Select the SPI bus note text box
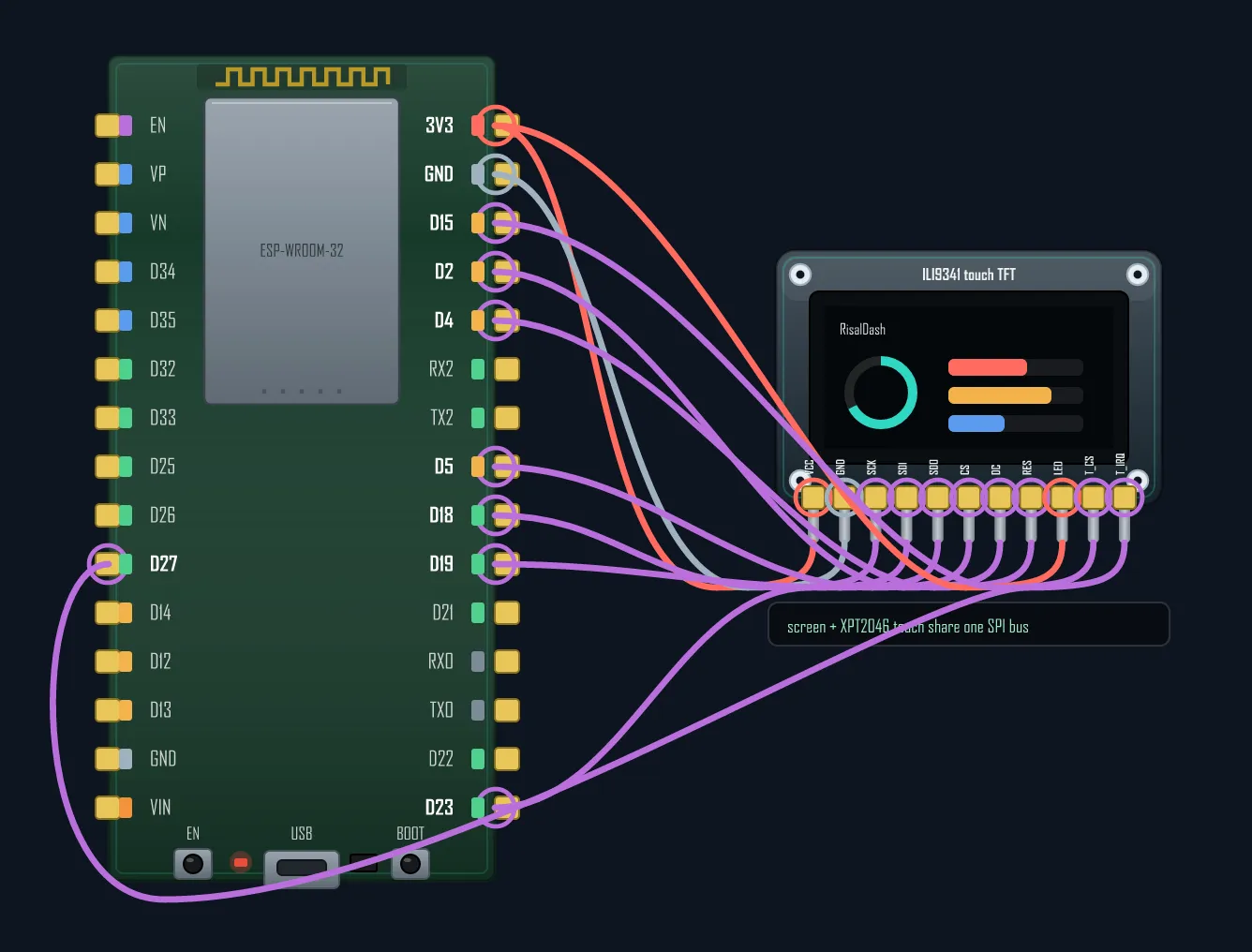 click(969, 624)
